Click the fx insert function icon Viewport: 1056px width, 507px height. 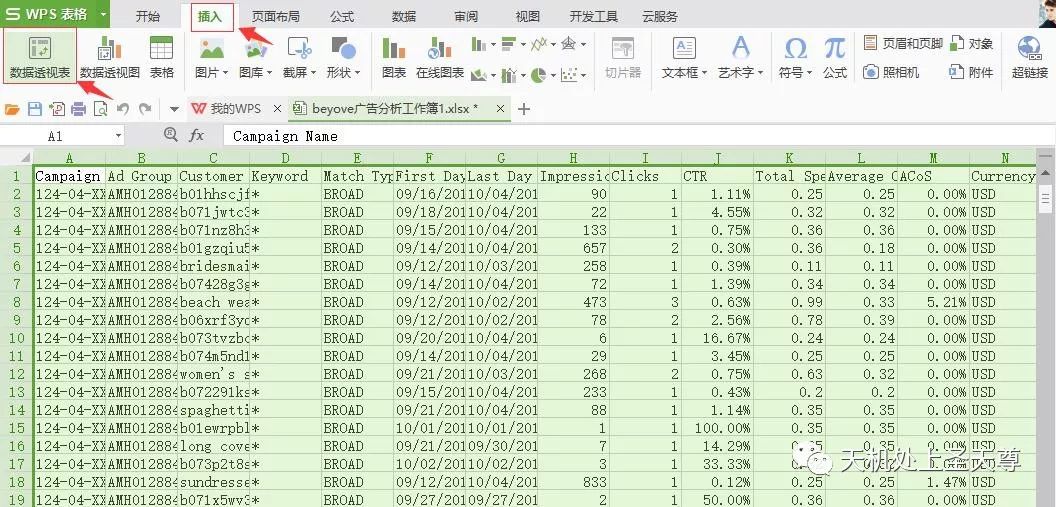(x=196, y=135)
